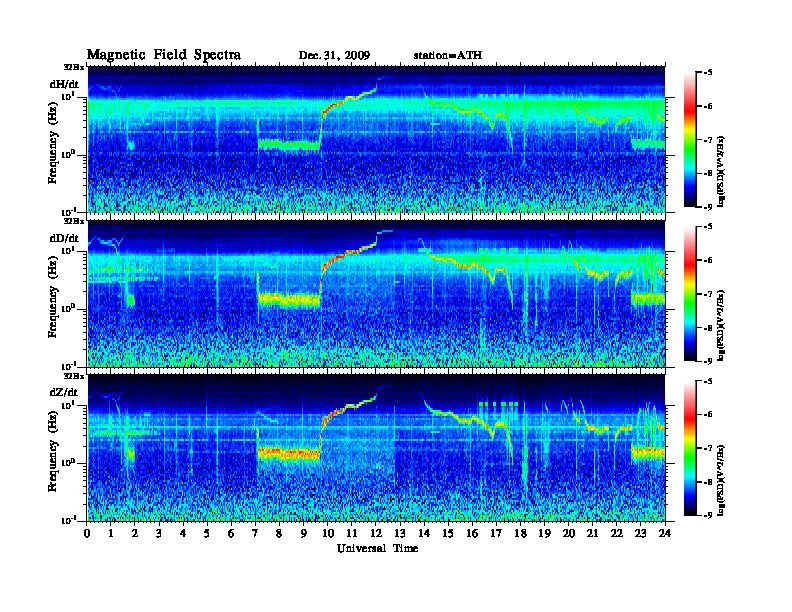Screen dimensions: 792x612
Task: Click hour 12 on the time axis
Action: pyautogui.click(x=376, y=533)
